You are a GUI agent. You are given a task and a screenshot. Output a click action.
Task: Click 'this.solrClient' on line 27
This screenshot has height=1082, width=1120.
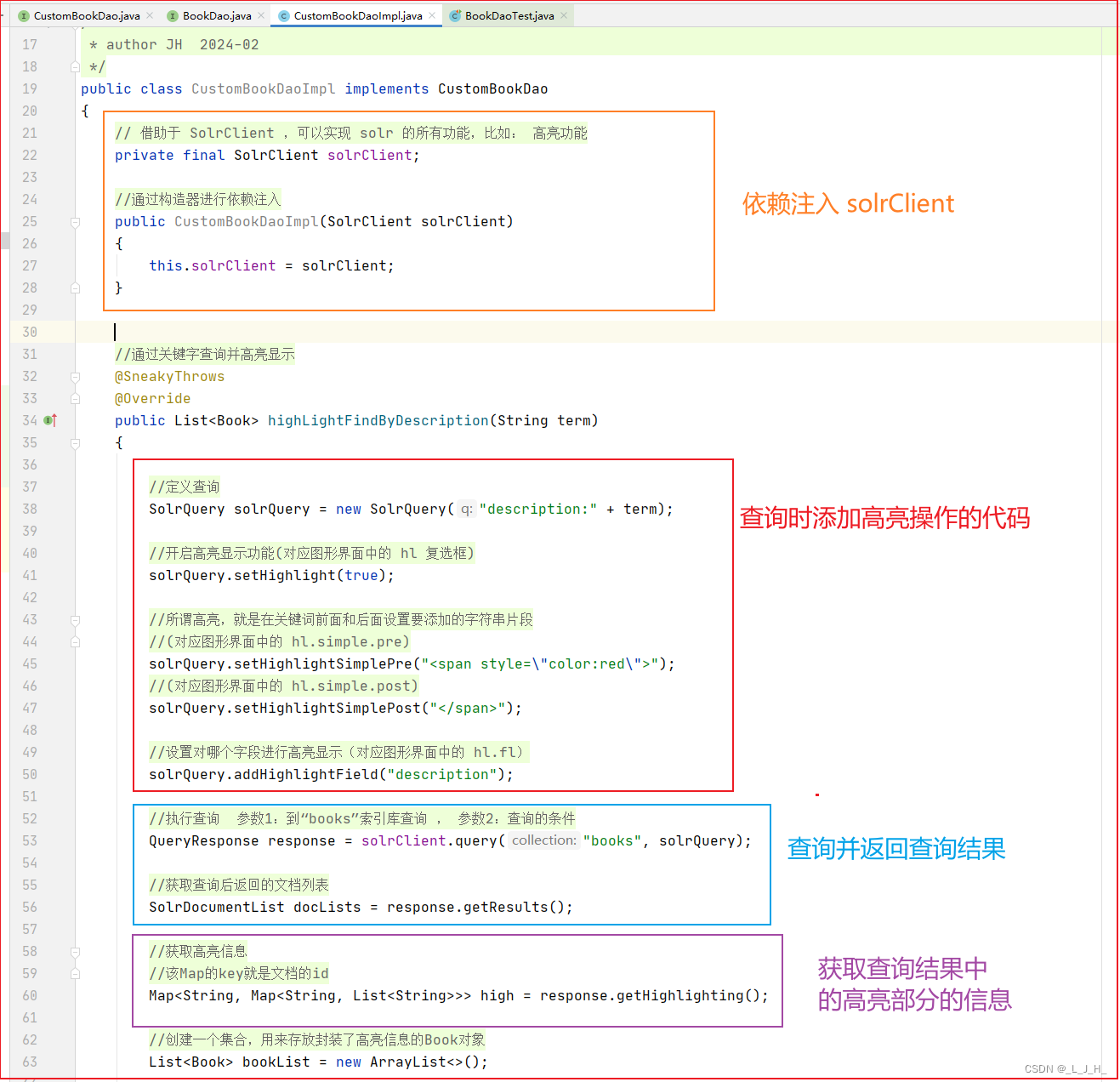(x=212, y=265)
